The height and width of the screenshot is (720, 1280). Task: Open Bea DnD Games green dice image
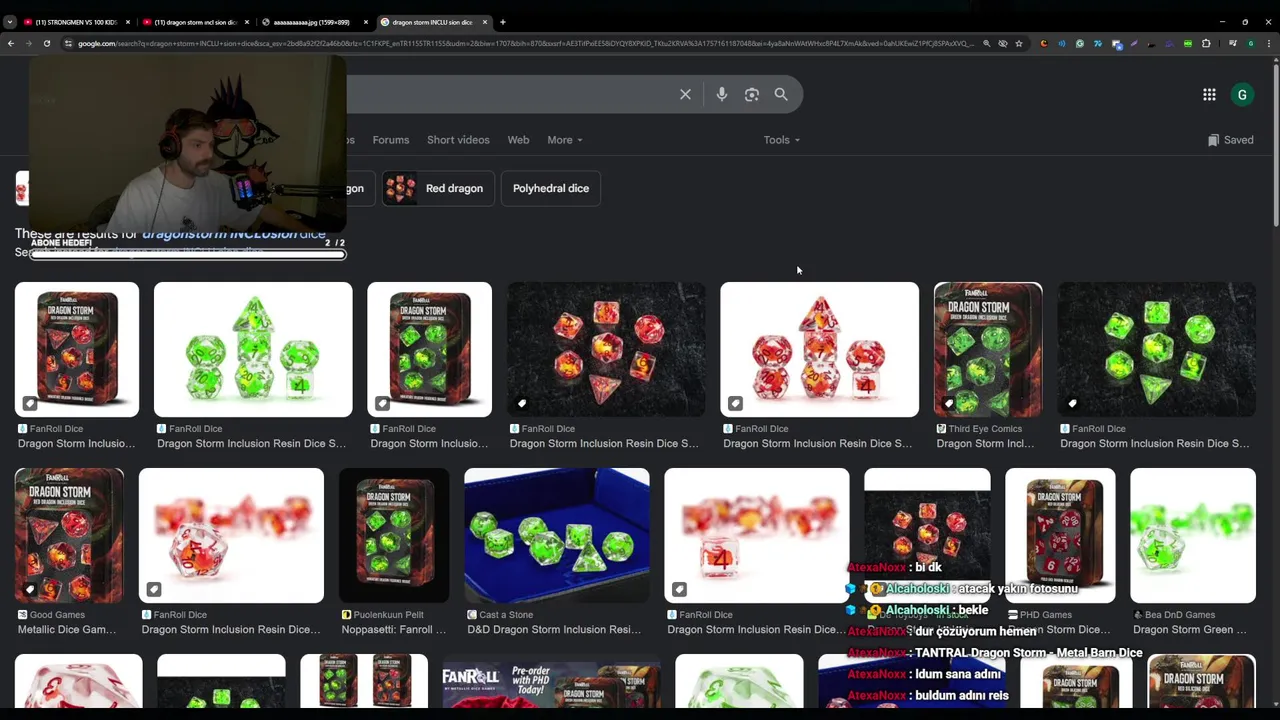(x=1193, y=536)
